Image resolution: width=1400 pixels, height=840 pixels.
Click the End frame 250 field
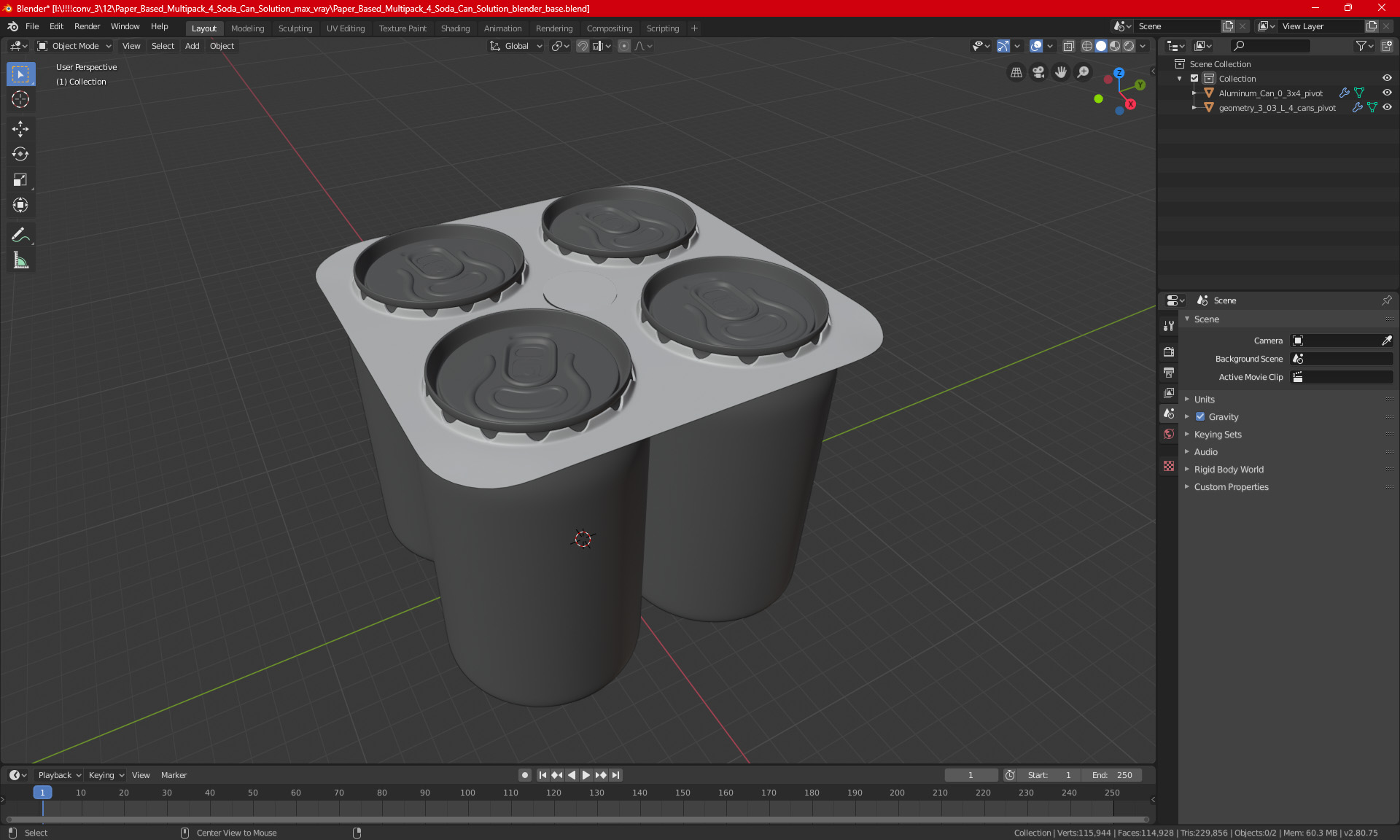(x=1111, y=775)
